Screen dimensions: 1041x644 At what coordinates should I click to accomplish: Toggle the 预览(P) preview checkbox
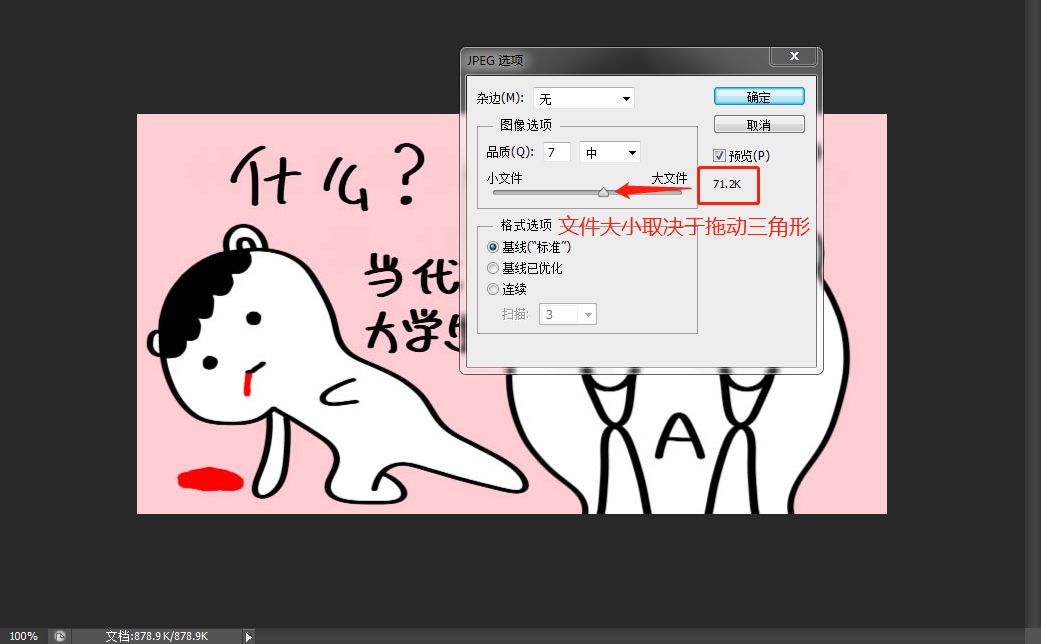tap(720, 155)
